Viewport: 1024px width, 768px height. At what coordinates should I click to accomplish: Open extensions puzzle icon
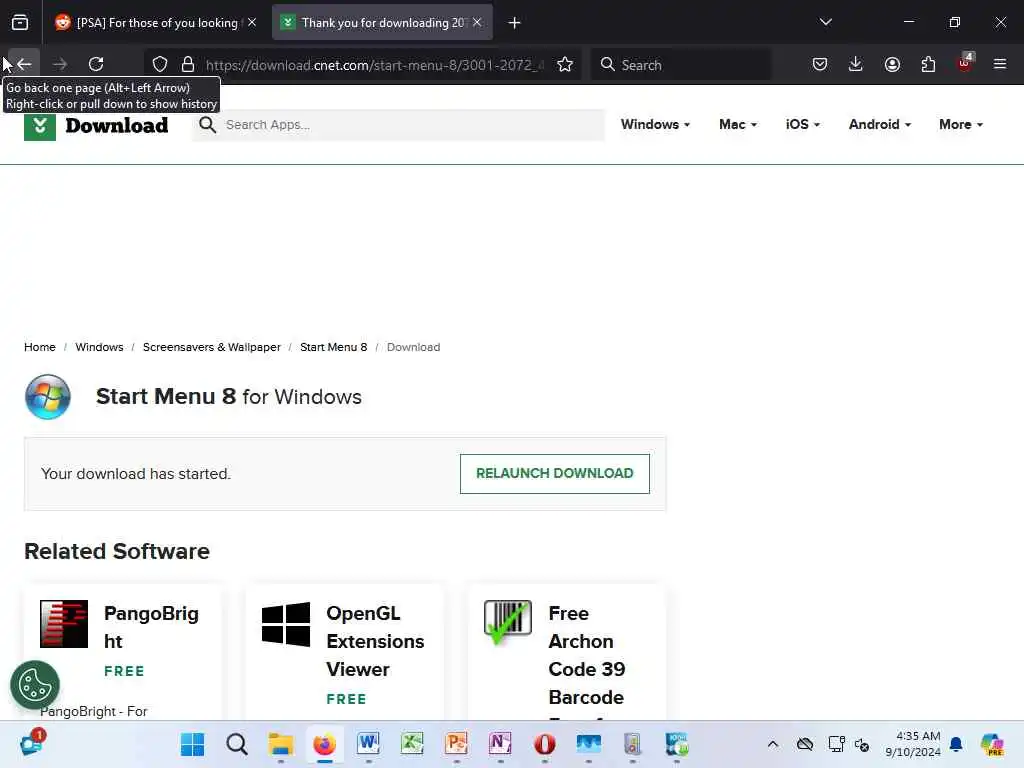click(x=928, y=64)
